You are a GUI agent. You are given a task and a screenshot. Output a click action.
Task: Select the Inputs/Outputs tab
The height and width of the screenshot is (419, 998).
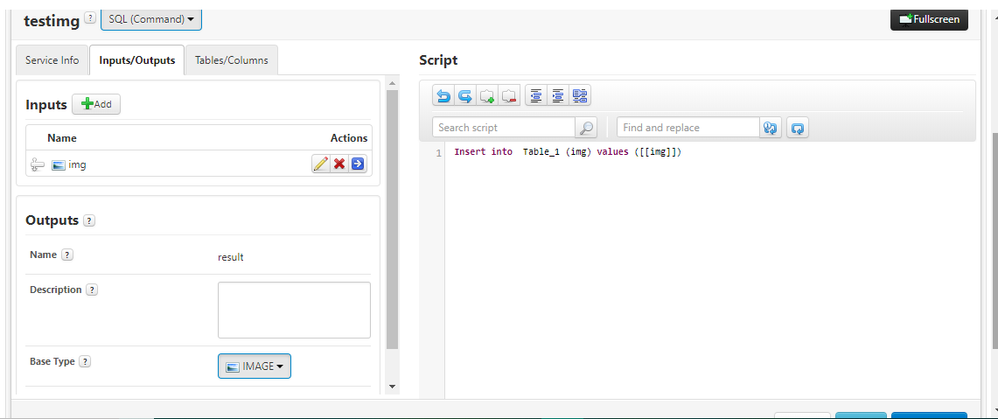(137, 60)
